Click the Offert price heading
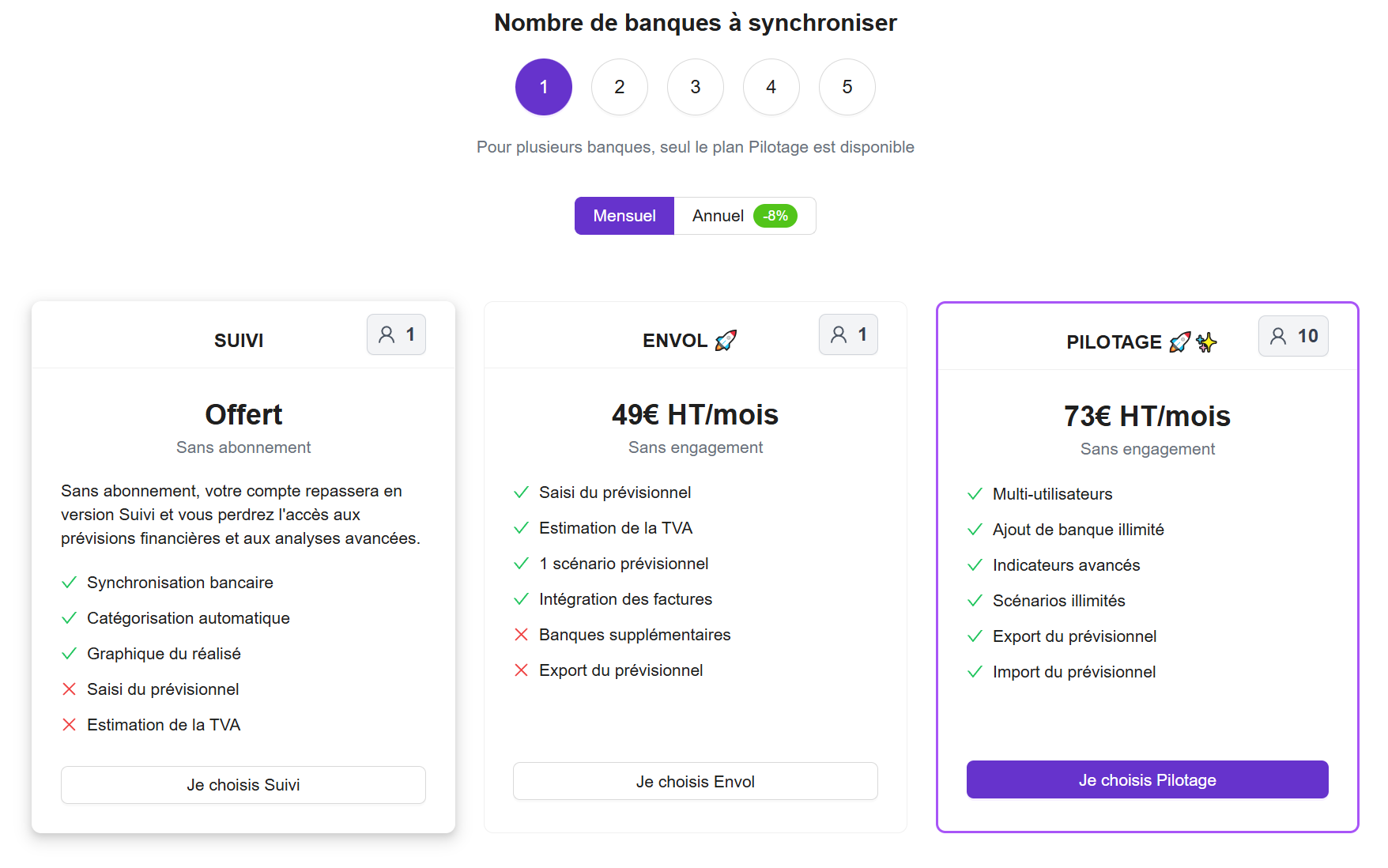Image resolution: width=1388 pixels, height=868 pixels. [x=243, y=414]
